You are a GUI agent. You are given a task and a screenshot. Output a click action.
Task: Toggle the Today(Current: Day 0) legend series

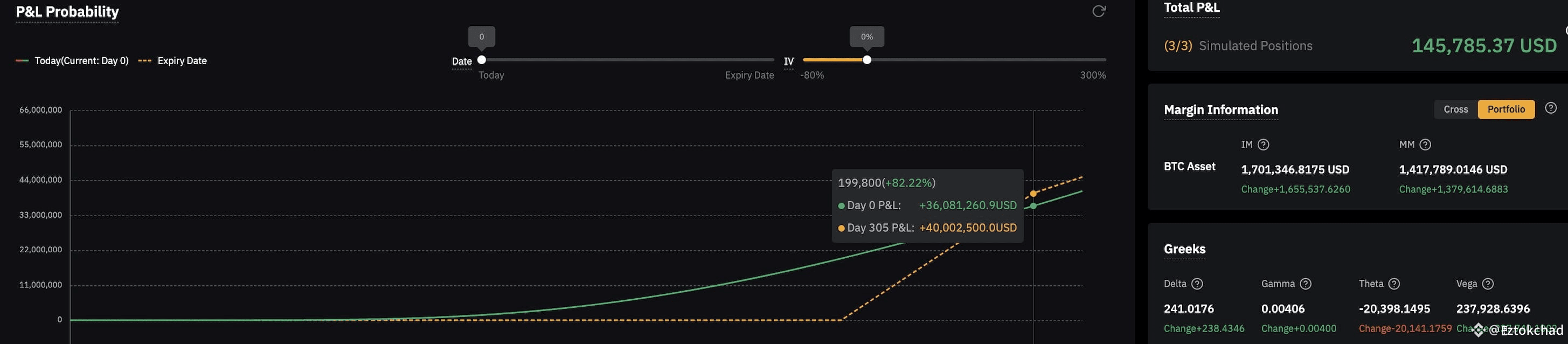(x=72, y=61)
